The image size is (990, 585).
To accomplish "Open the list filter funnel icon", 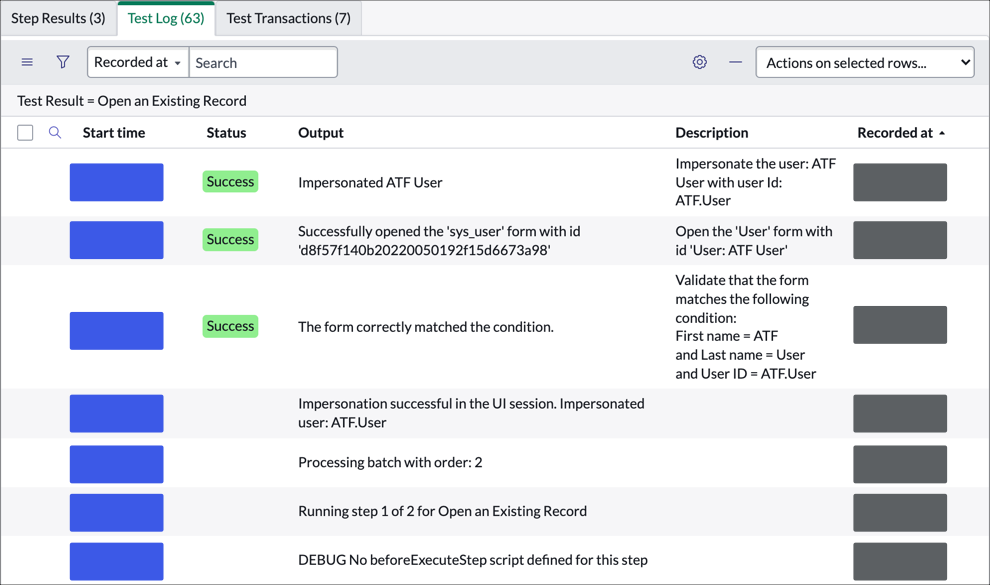I will (x=62, y=61).
